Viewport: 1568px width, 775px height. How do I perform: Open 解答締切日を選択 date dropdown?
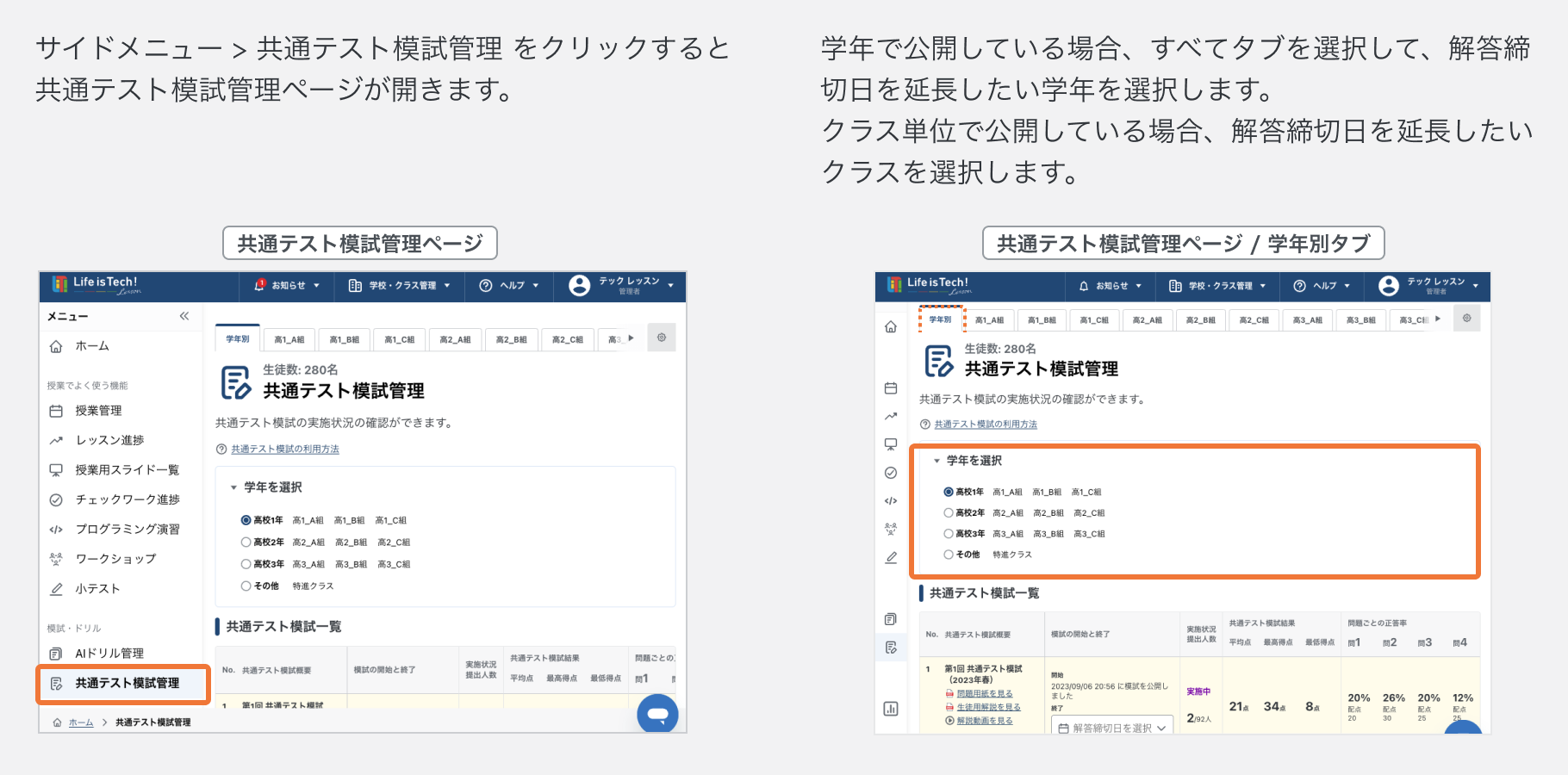point(1112,727)
